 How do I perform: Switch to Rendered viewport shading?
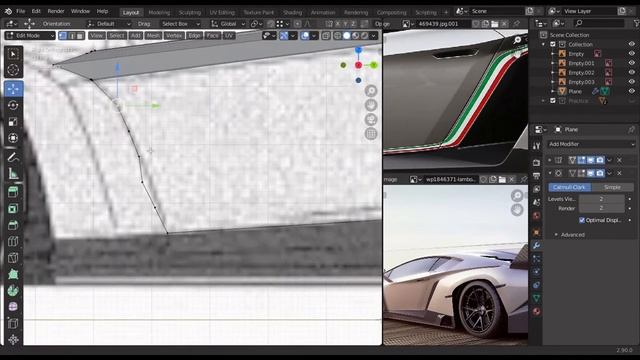(x=364, y=36)
